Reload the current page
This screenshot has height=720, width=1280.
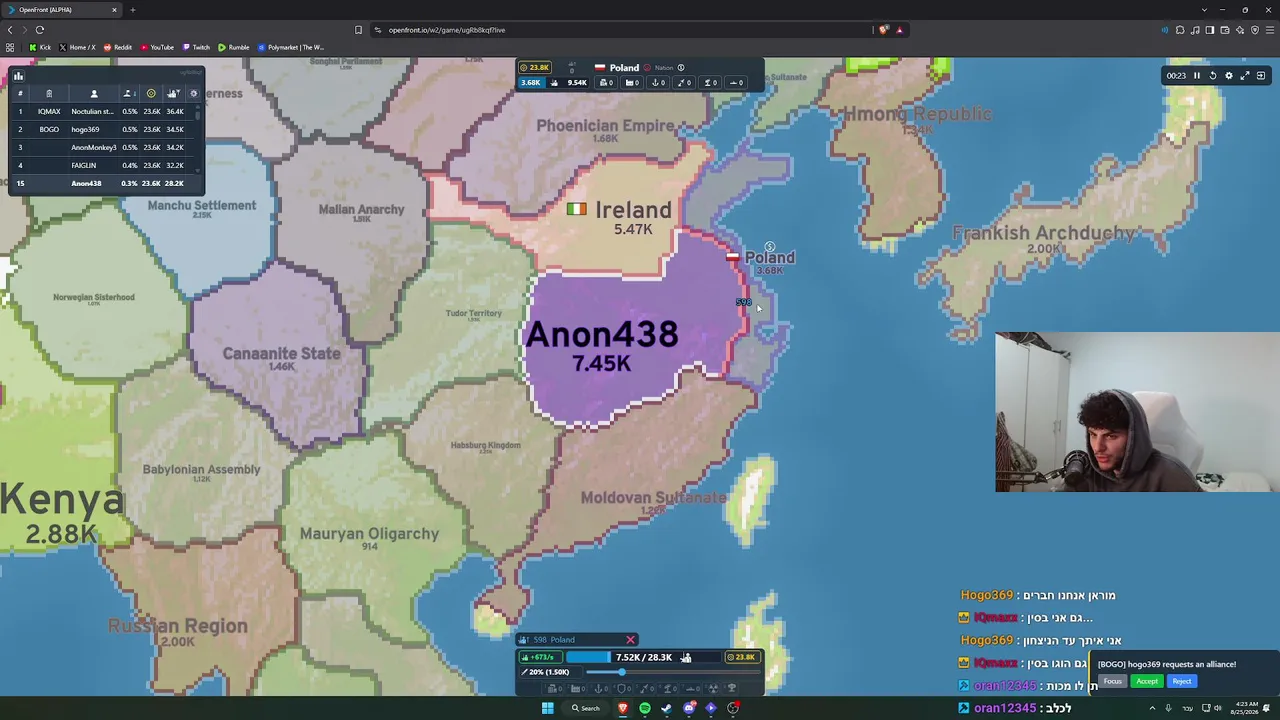pos(39,30)
